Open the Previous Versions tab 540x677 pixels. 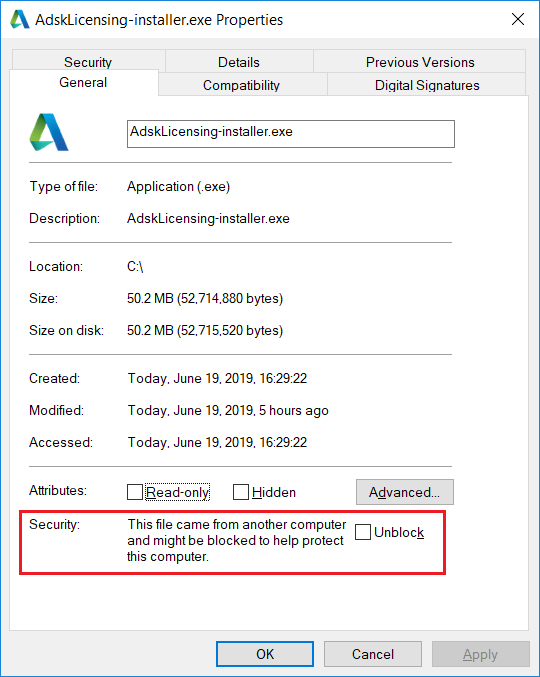(420, 61)
